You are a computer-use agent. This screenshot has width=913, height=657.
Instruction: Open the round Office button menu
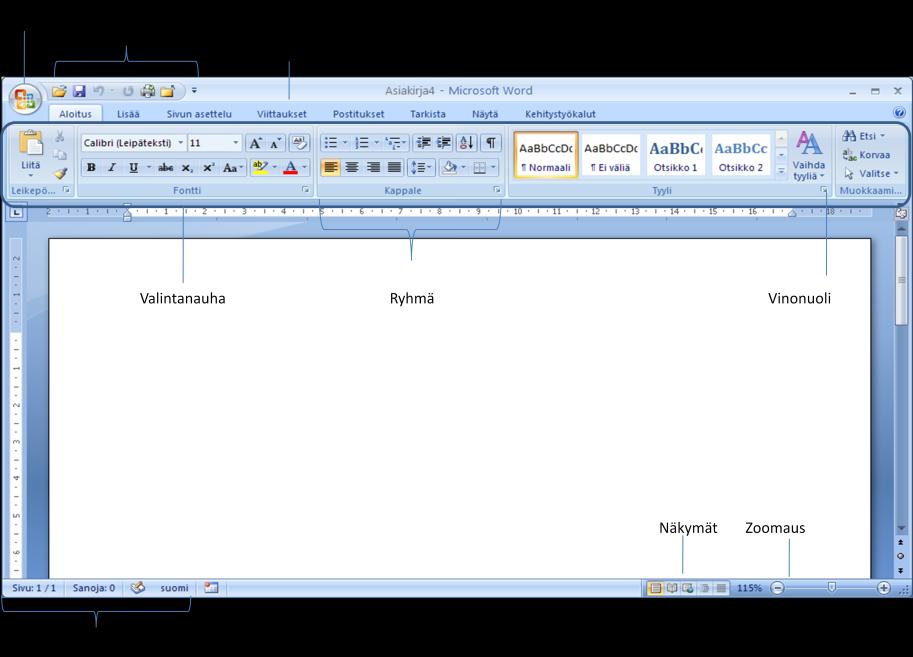pos(25,98)
